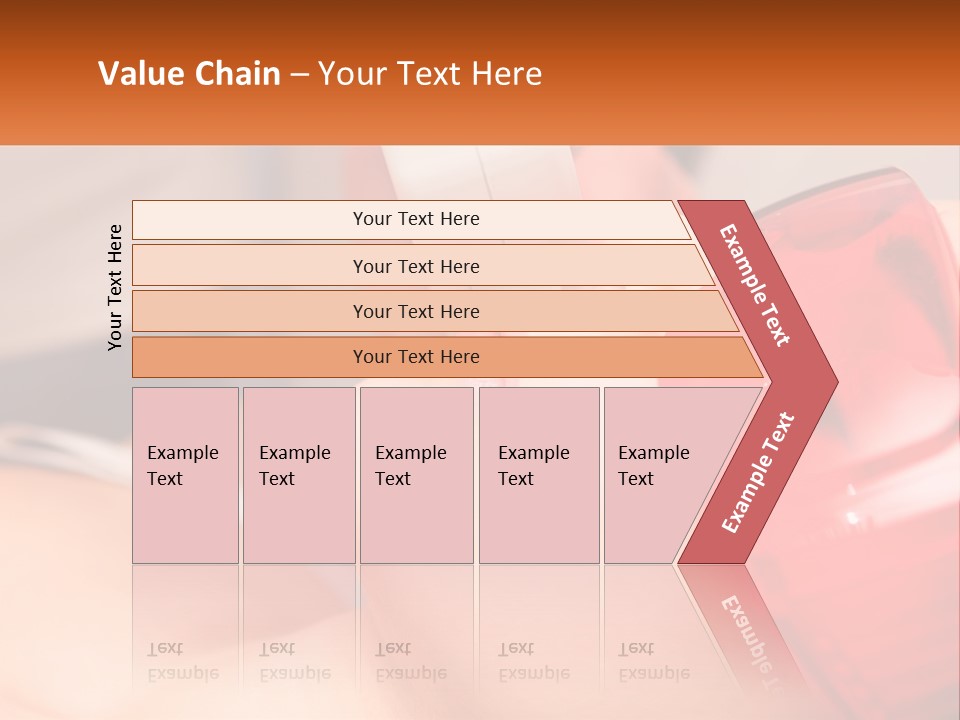Click the vertical 'Your Text Here' side label
960x720 pixels.
115,287
